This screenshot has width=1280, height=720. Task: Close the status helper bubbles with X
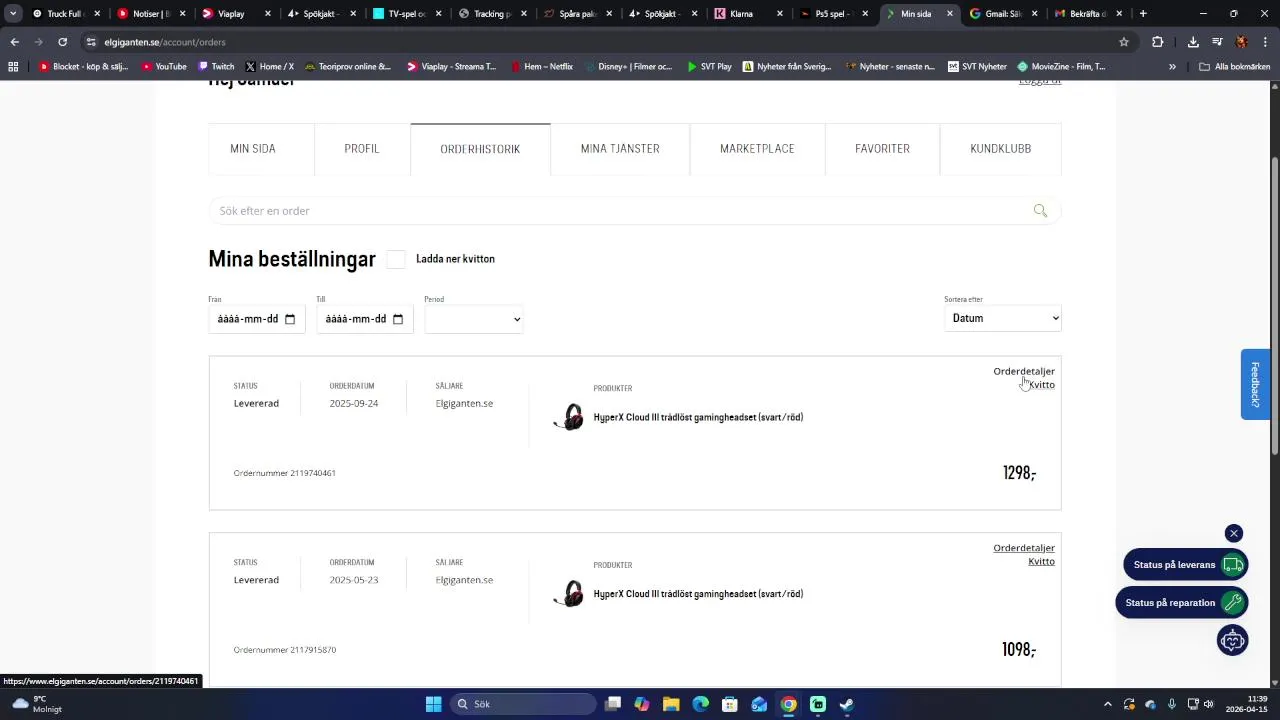click(x=1234, y=533)
